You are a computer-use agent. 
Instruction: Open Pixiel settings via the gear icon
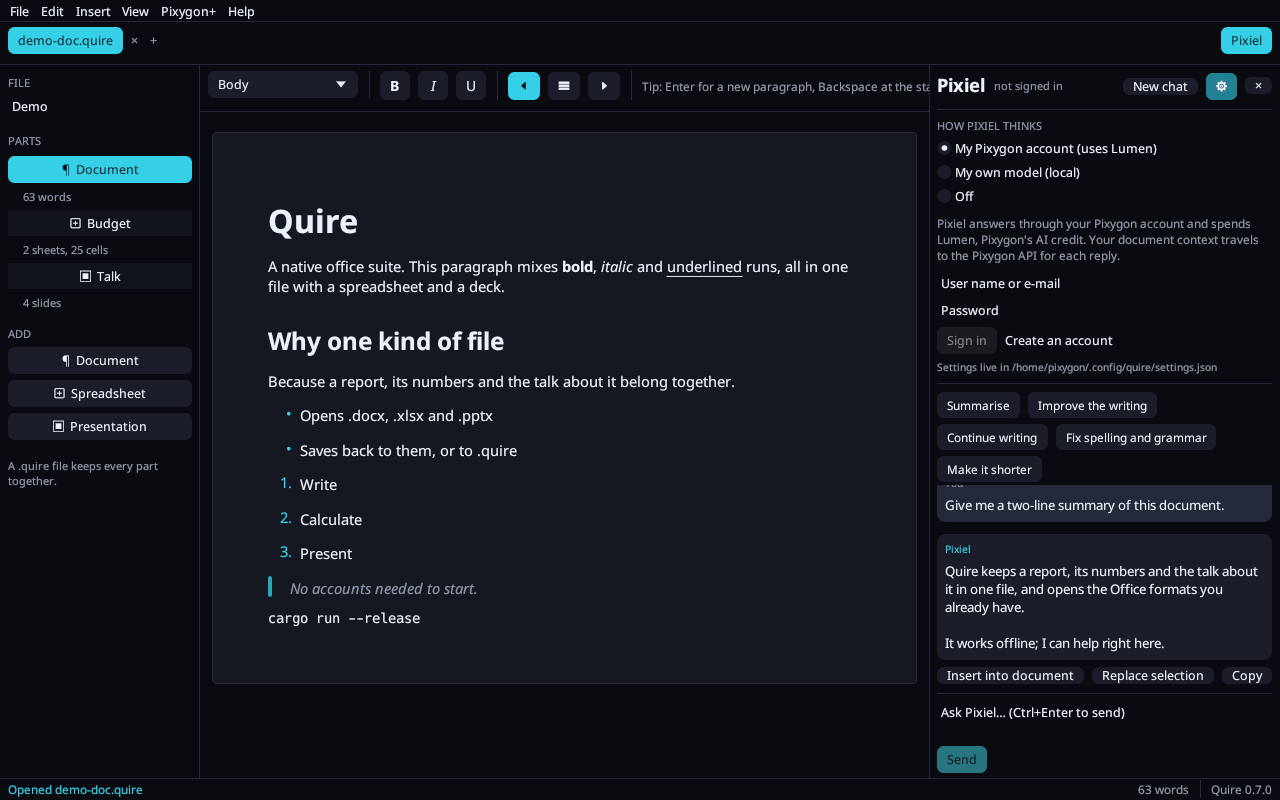coord(1221,86)
